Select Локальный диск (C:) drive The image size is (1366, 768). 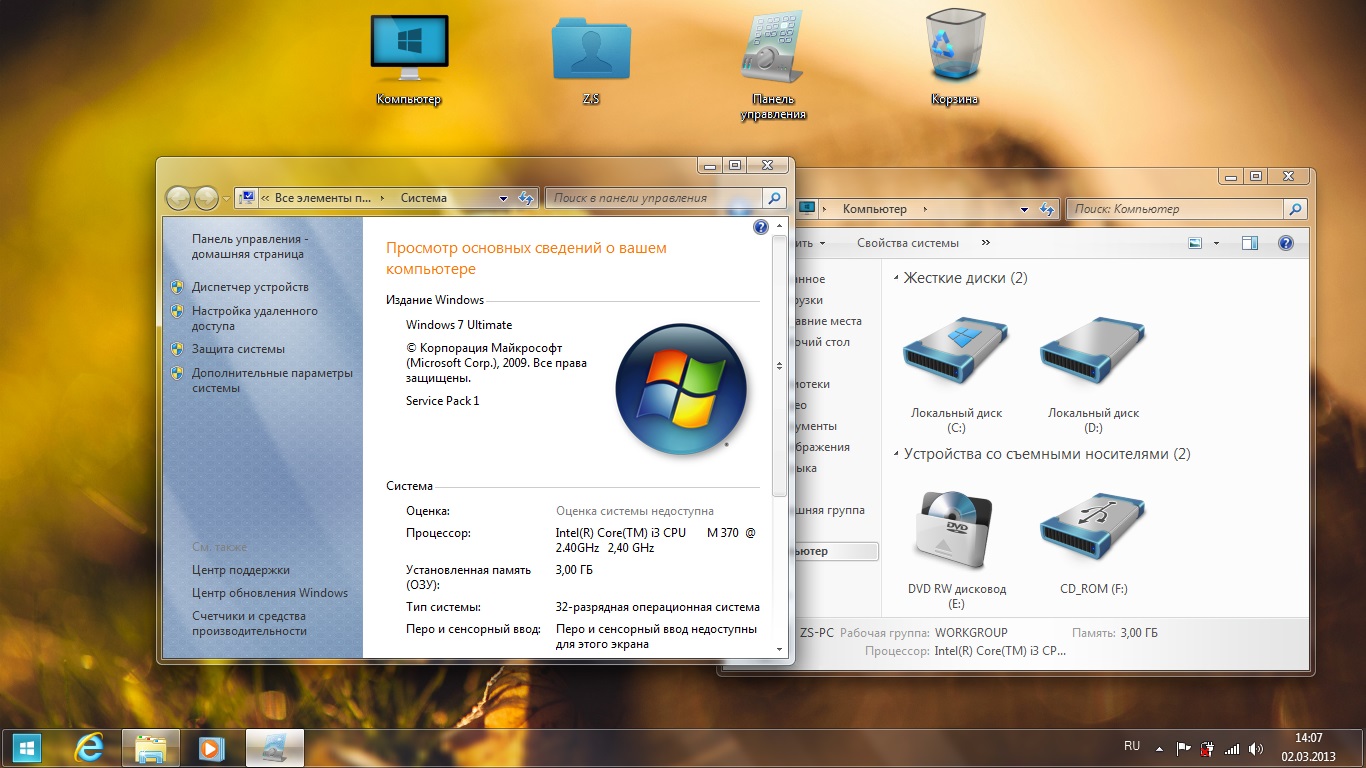pyautogui.click(x=955, y=360)
